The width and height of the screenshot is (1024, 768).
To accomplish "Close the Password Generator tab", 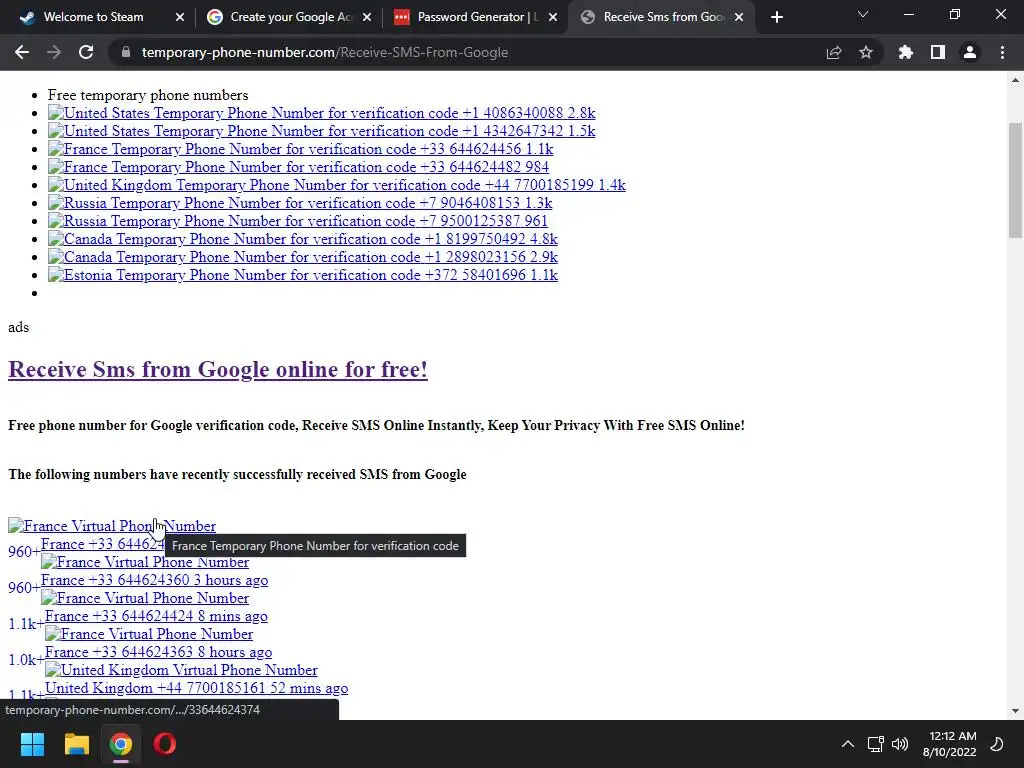I will (553, 17).
